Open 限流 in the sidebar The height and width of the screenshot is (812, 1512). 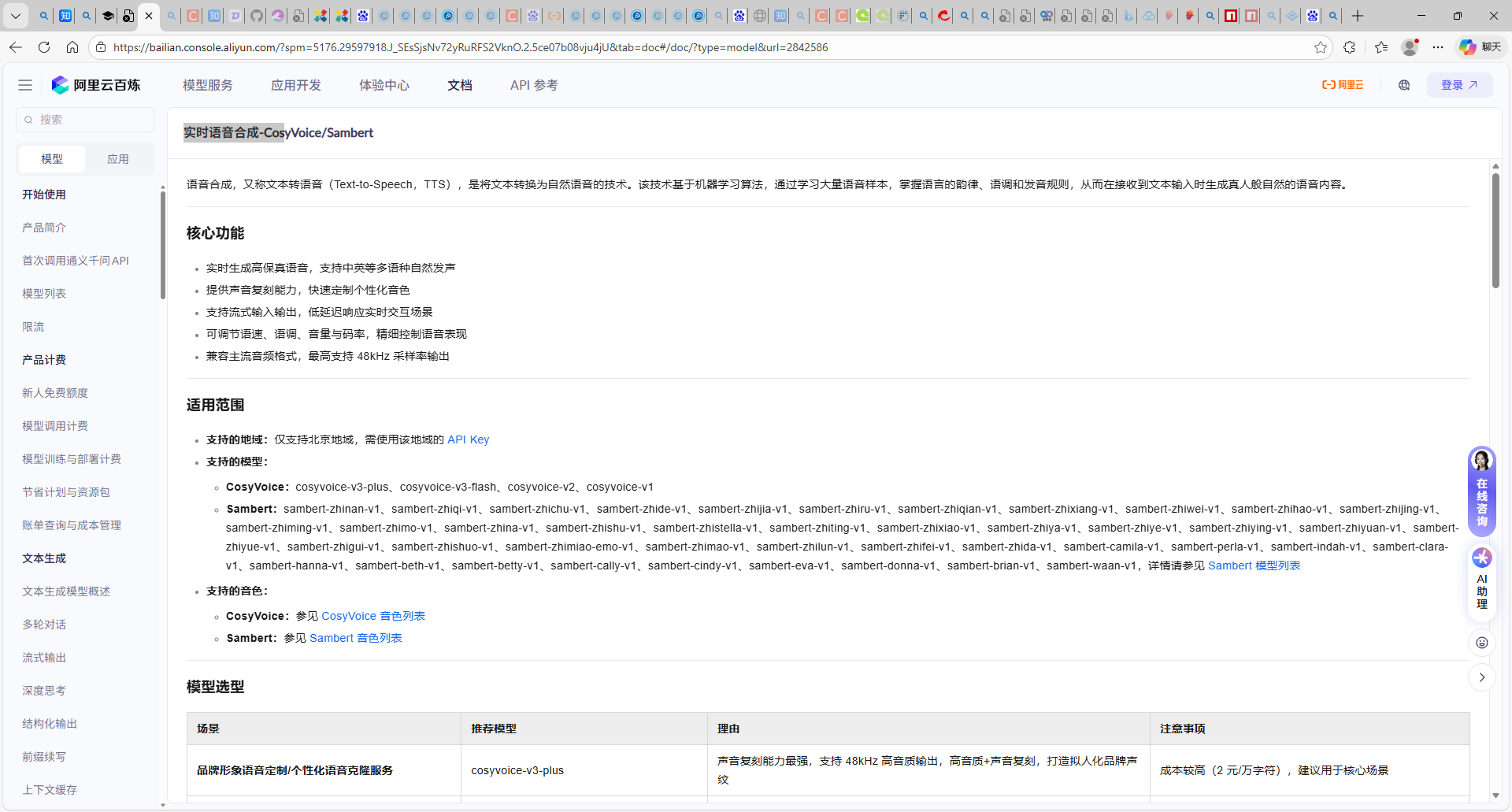33,327
